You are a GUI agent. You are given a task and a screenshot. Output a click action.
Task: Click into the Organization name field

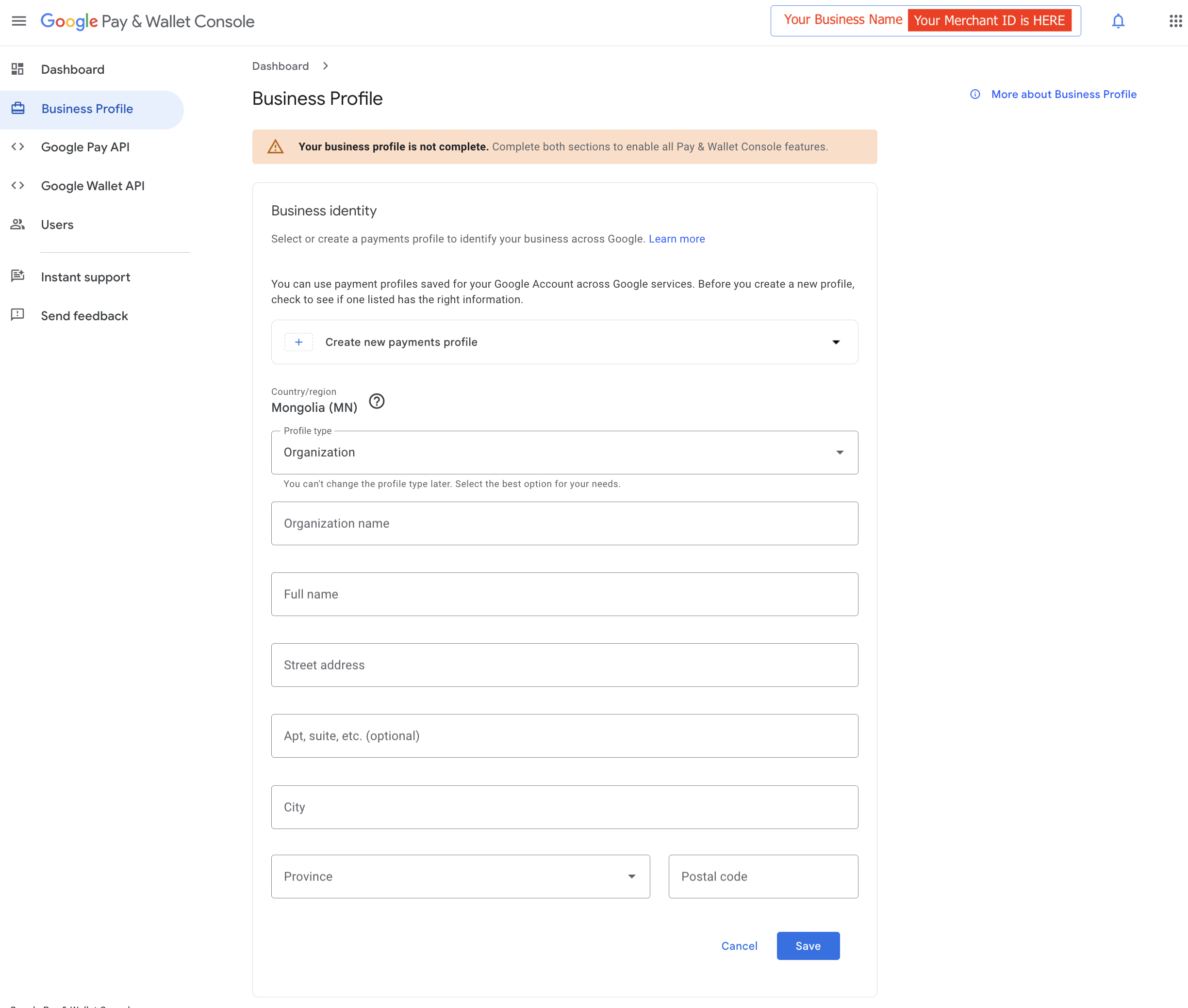point(564,523)
